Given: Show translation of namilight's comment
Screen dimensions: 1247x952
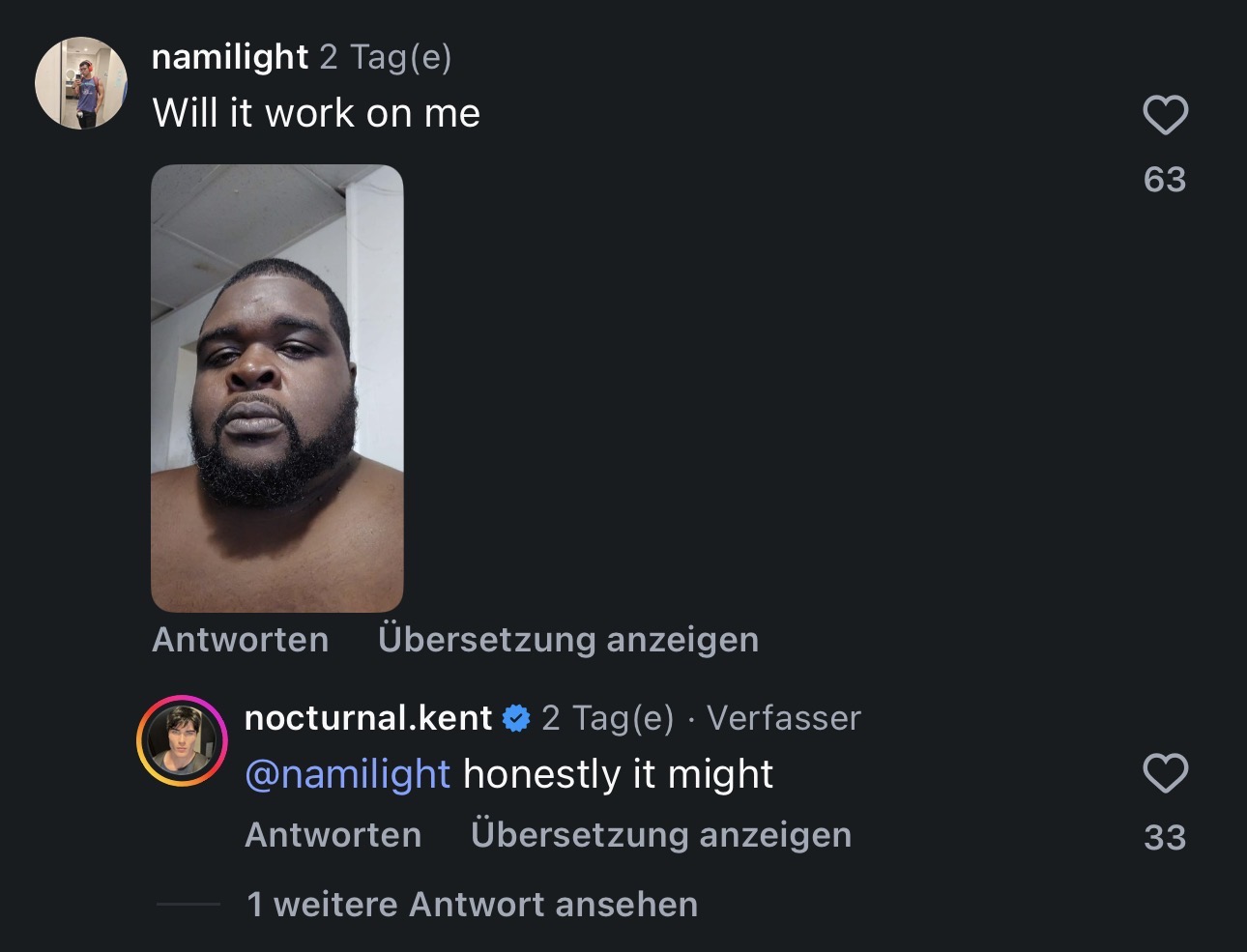Looking at the screenshot, I should click(568, 640).
